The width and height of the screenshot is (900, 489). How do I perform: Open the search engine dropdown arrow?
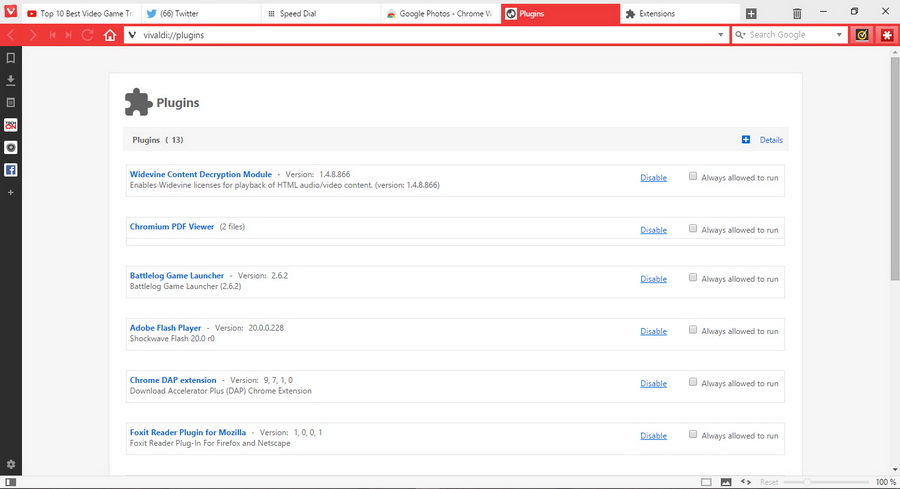click(x=839, y=35)
